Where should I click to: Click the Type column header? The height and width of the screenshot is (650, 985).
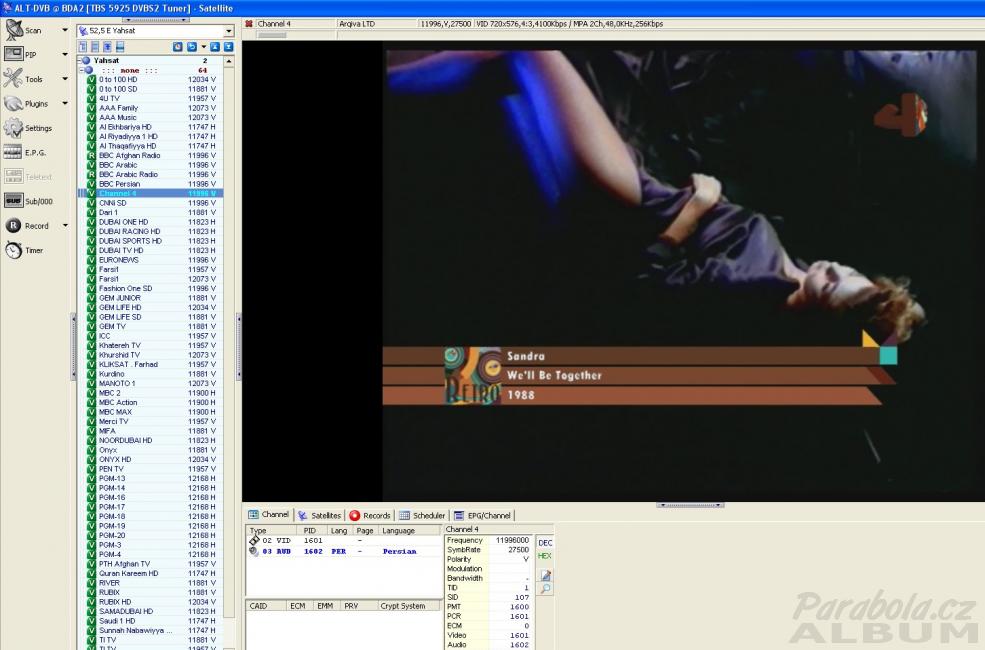(x=272, y=531)
